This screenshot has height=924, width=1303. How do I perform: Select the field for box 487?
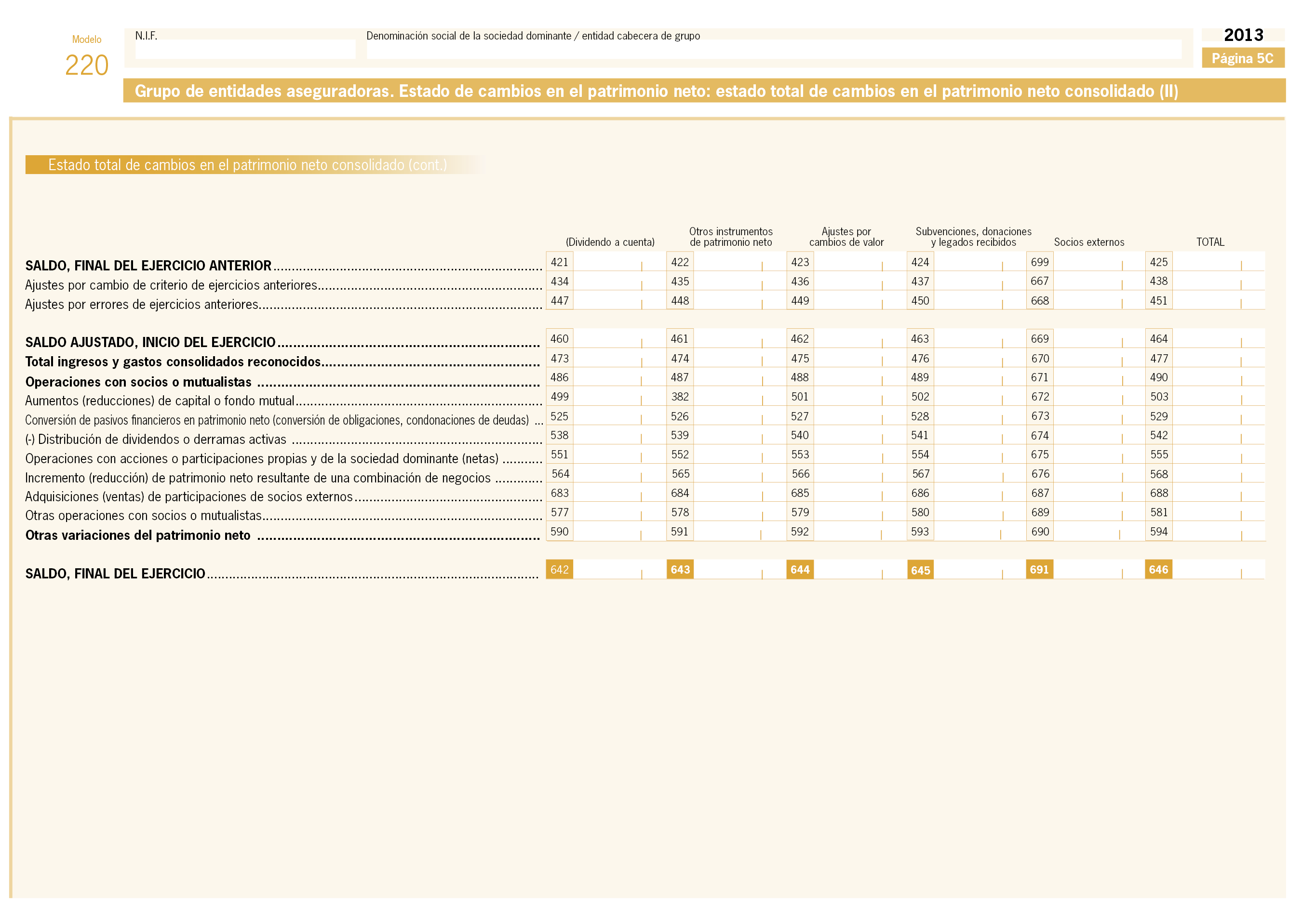(739, 377)
